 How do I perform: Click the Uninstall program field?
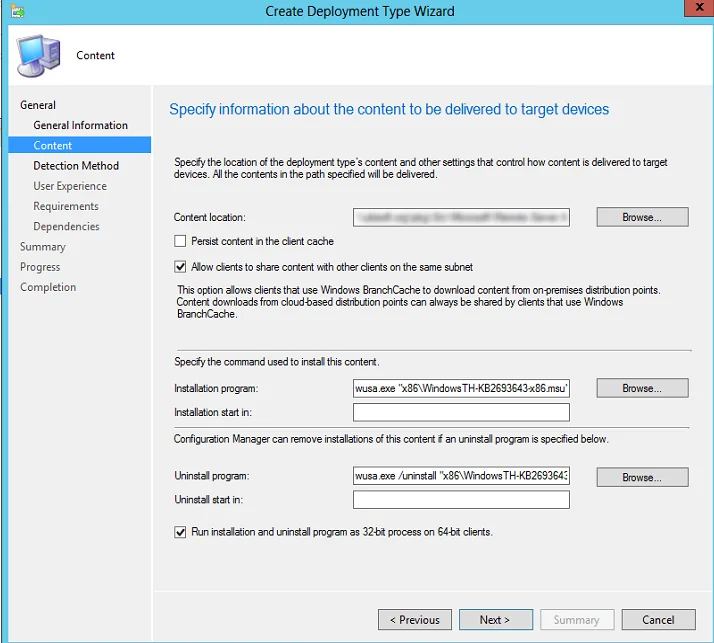point(461,476)
